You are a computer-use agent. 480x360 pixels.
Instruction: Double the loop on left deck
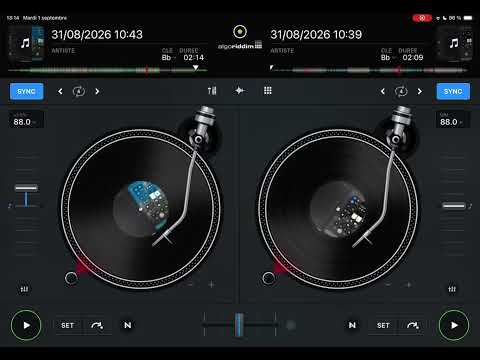[97, 91]
